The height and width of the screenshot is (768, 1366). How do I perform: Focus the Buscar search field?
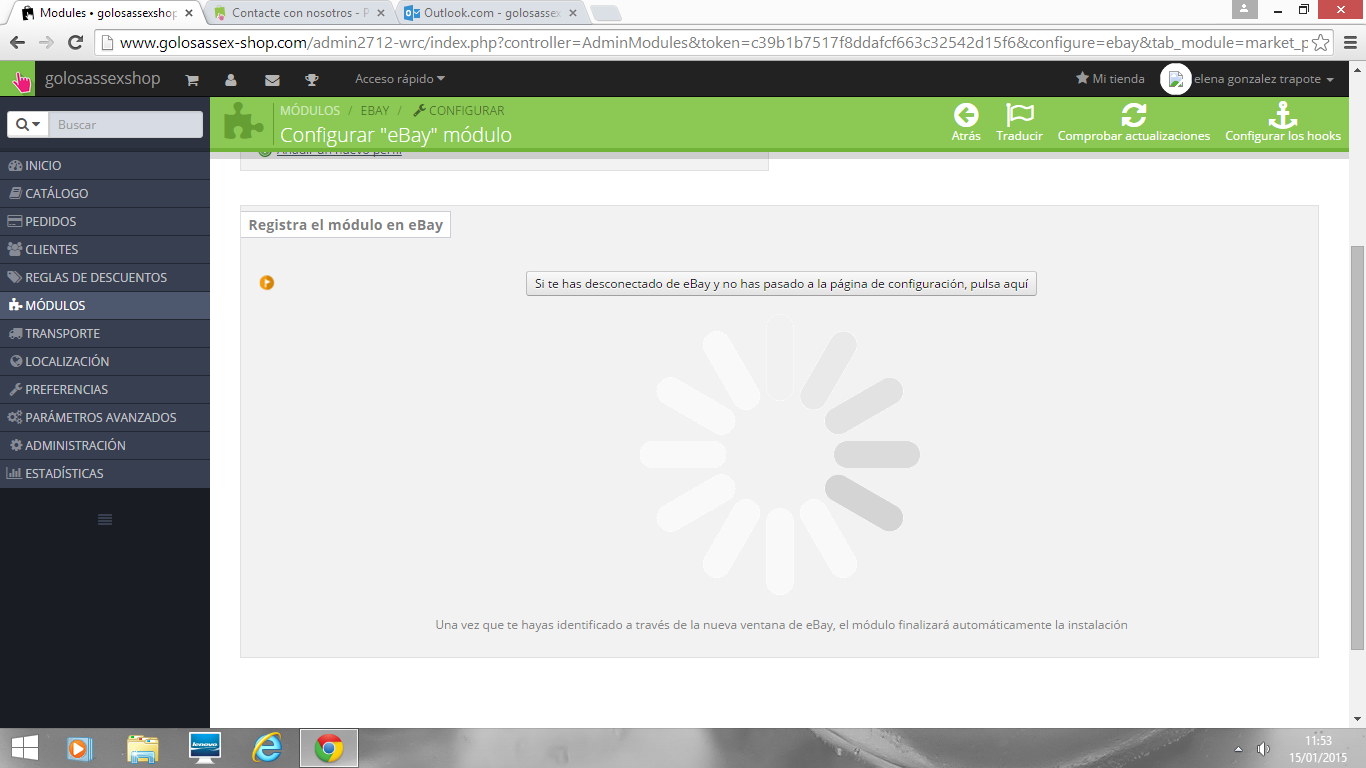(x=125, y=124)
